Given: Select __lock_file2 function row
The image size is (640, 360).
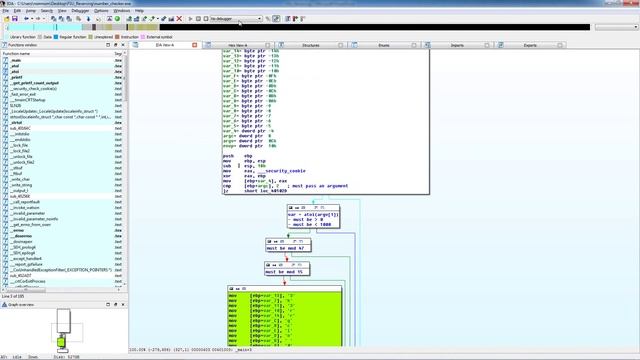Looking at the screenshot, I should (62, 151).
